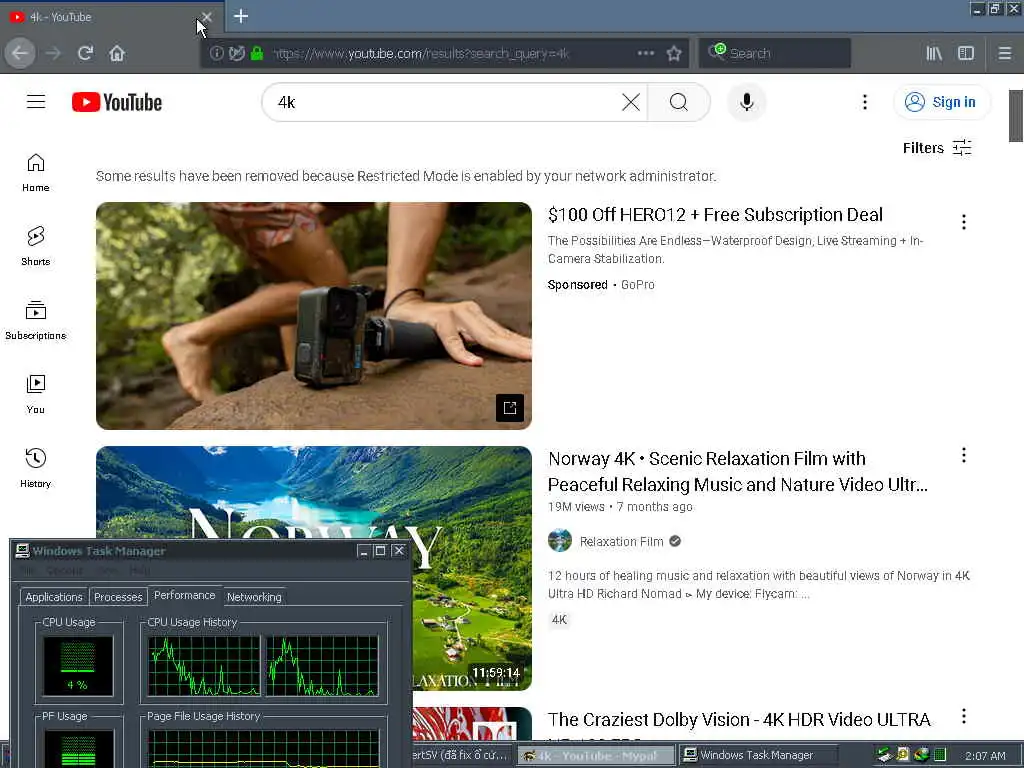Open the YouTube guide hamburger menu
The width and height of the screenshot is (1024, 768).
point(36,102)
